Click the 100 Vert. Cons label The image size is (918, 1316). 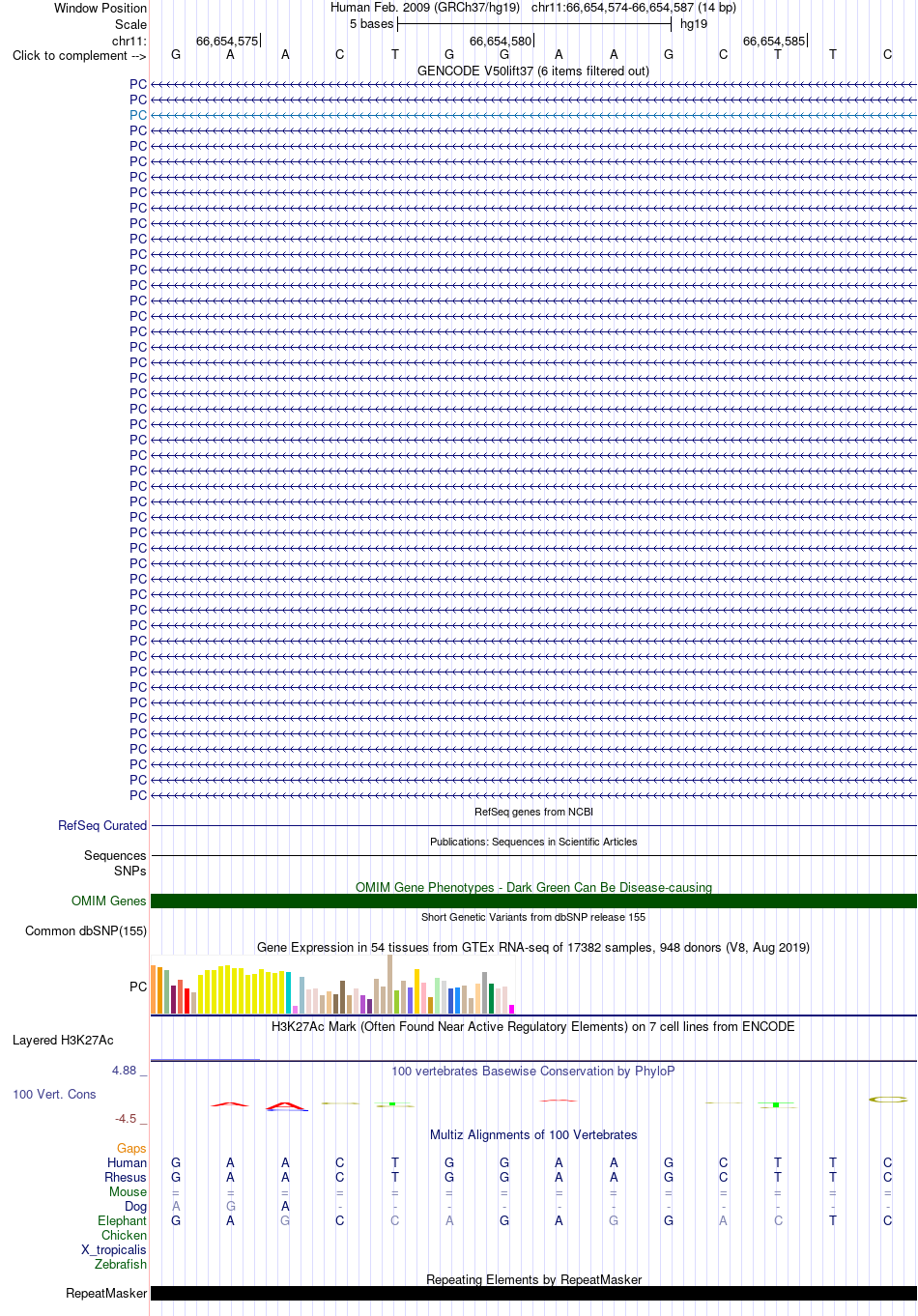click(x=54, y=1094)
